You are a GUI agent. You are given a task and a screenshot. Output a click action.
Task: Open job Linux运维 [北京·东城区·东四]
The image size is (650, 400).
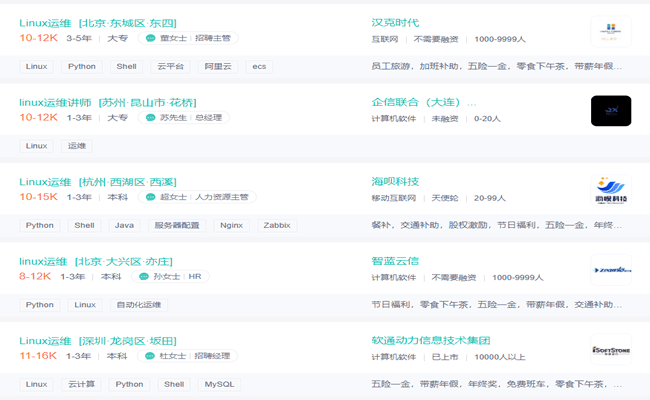(x=98, y=23)
